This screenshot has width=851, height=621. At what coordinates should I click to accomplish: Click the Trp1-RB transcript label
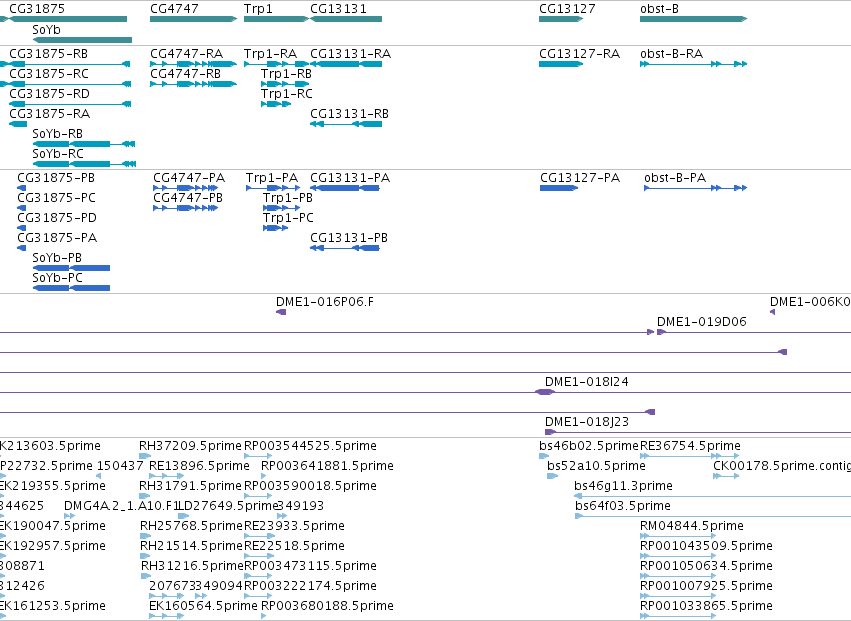(287, 74)
